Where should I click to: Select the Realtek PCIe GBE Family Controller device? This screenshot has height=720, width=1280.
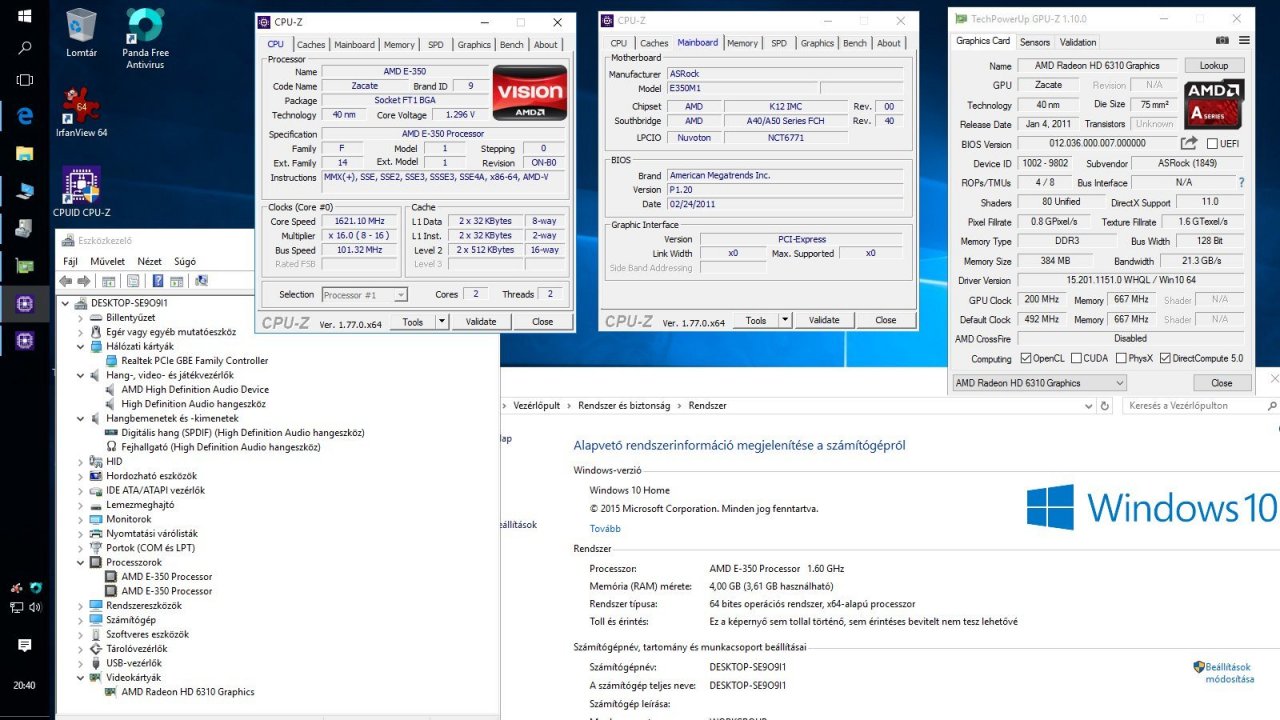coord(195,360)
